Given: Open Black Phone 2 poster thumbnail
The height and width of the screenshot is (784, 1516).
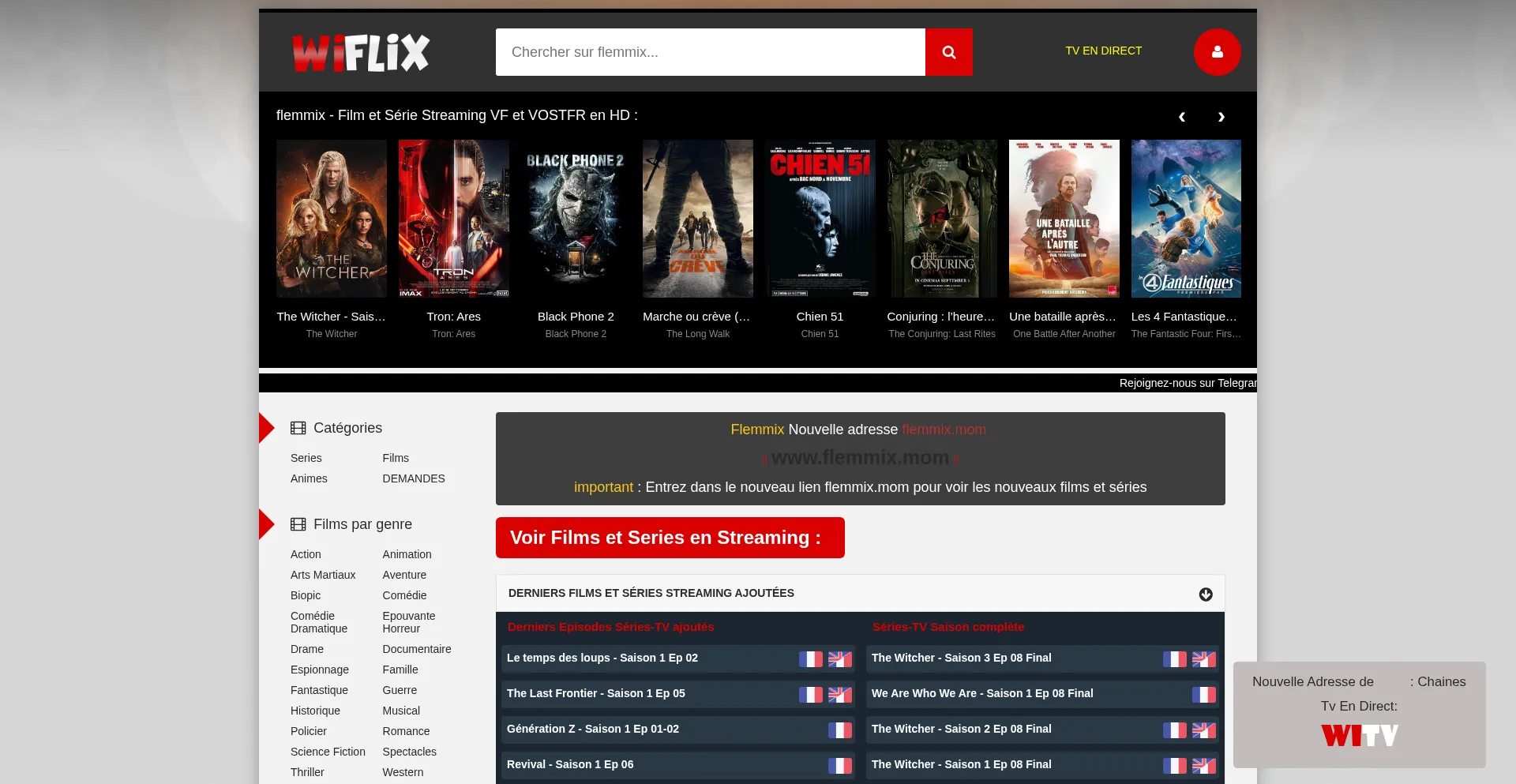Looking at the screenshot, I should pos(576,219).
